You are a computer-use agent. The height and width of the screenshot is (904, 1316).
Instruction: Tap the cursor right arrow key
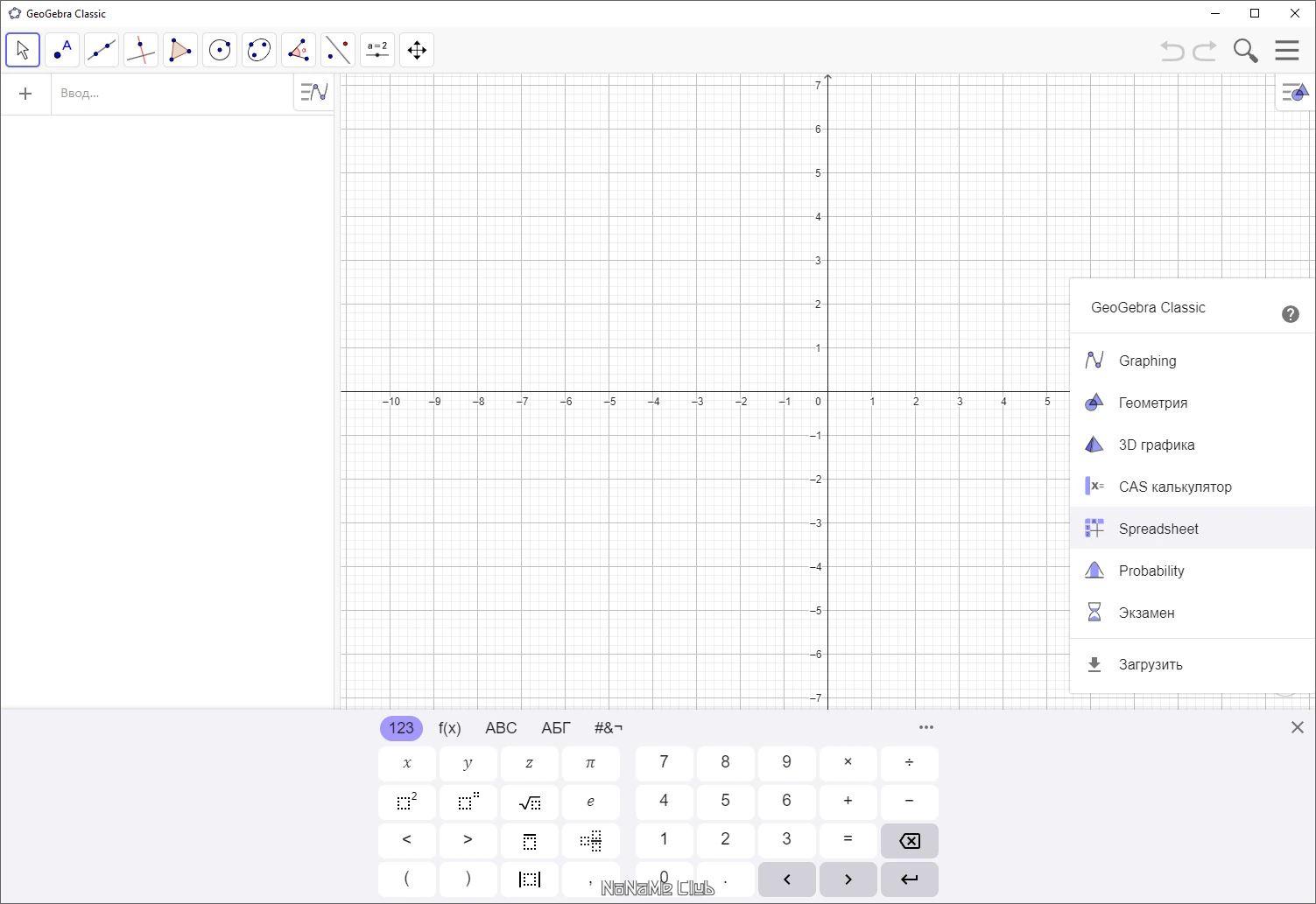tap(848, 879)
